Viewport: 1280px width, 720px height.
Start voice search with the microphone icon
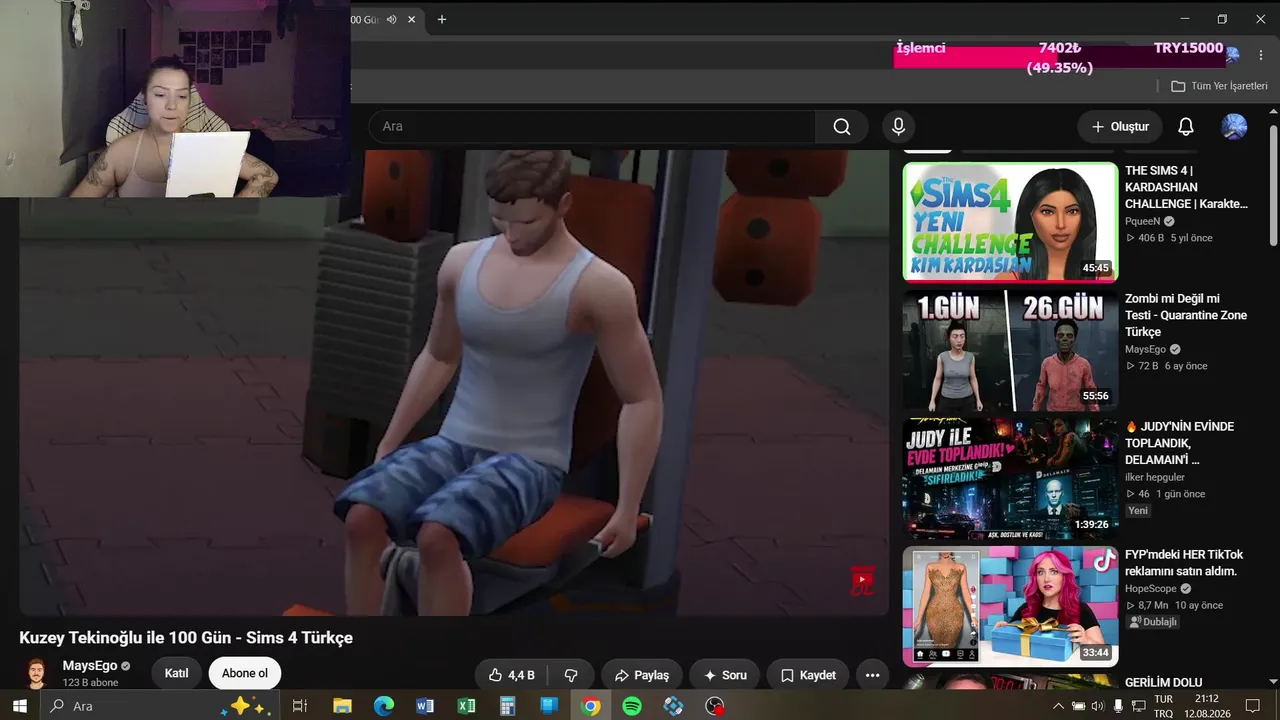point(898,127)
